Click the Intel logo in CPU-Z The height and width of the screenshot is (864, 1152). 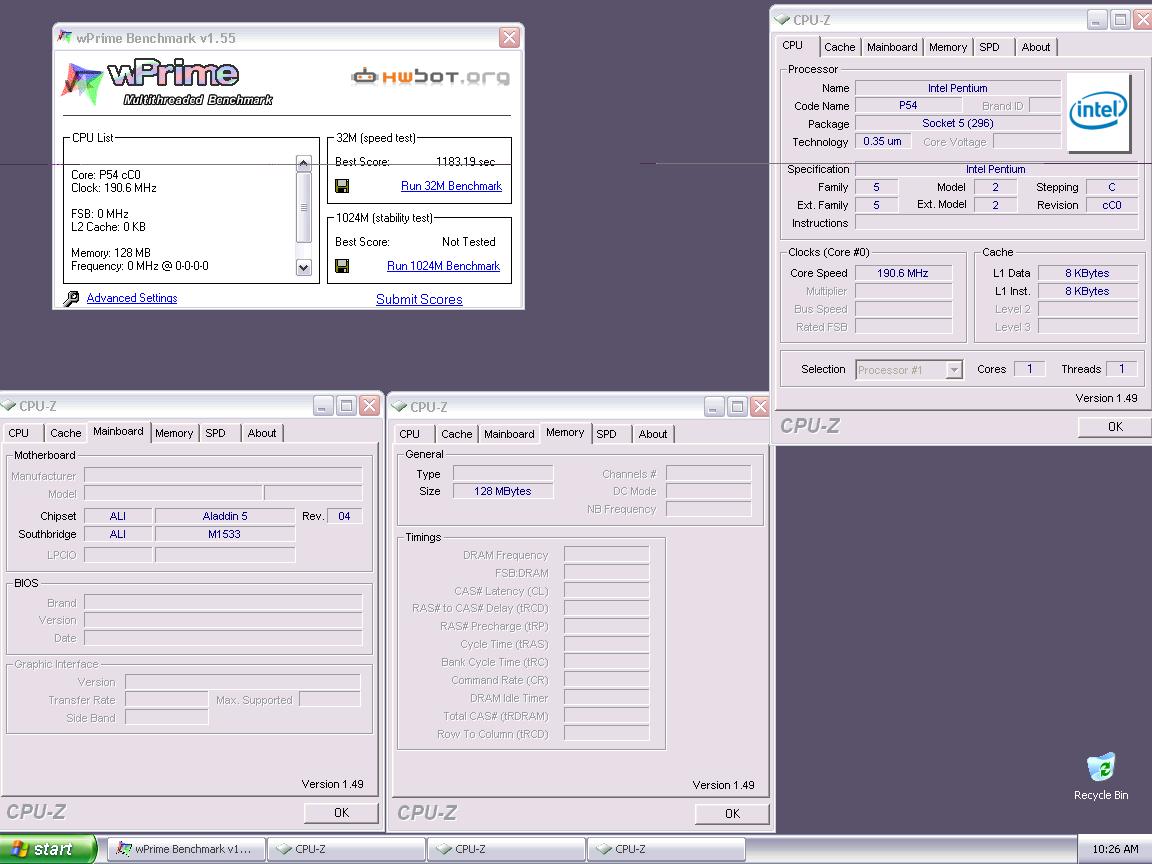pyautogui.click(x=1098, y=112)
